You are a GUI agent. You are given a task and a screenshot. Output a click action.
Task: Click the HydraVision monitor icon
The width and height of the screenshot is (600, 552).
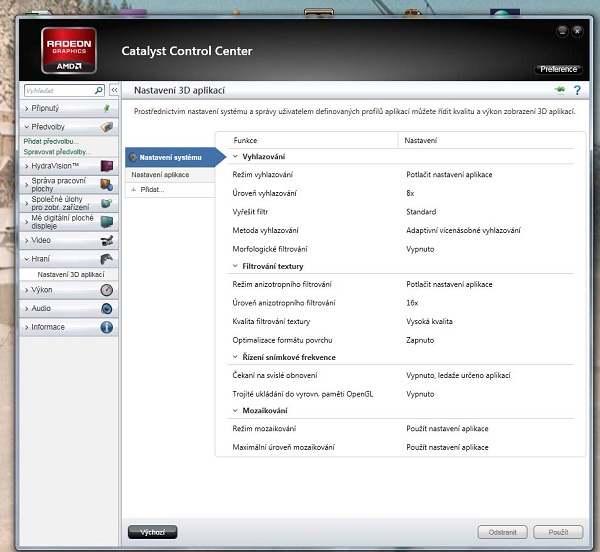pyautogui.click(x=106, y=165)
